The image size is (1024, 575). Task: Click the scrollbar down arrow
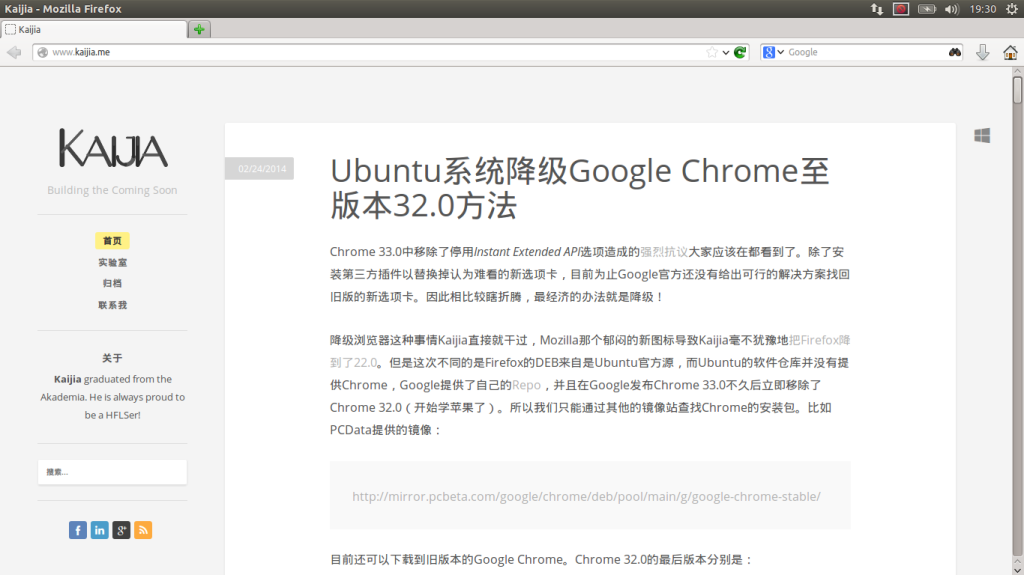click(x=1017, y=568)
